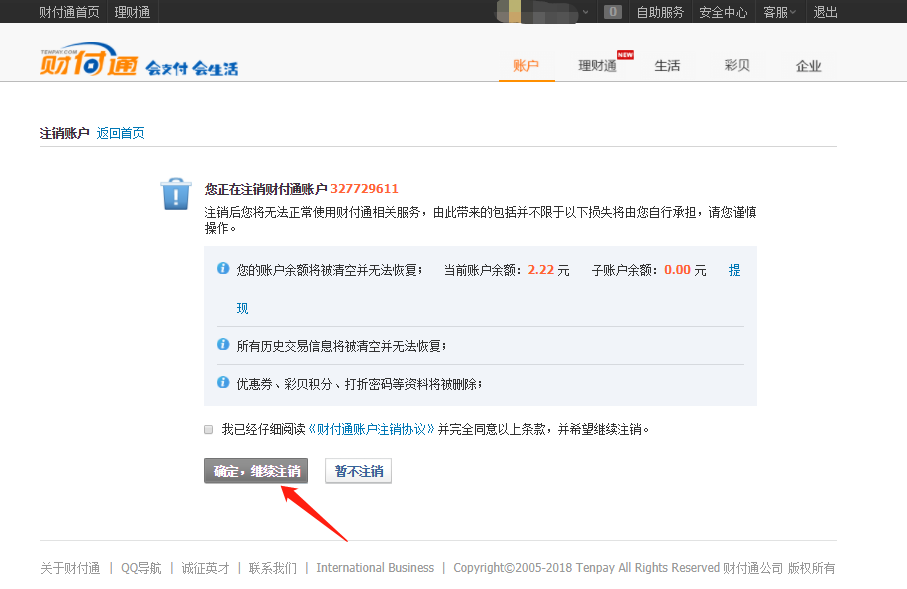Click the 0.00 sub-account balance

point(677,270)
